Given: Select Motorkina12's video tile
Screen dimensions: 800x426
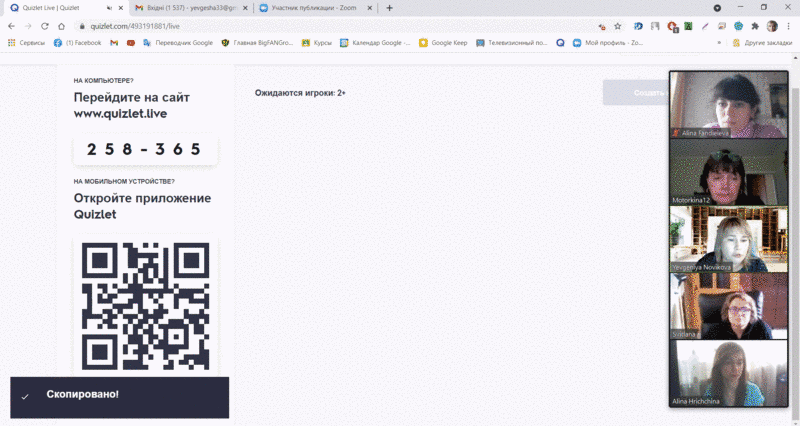Looking at the screenshot, I should click(x=729, y=172).
